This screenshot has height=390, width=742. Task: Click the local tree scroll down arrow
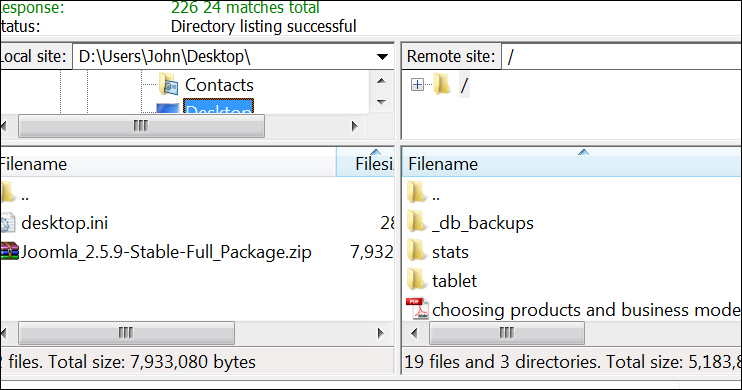pos(381,102)
